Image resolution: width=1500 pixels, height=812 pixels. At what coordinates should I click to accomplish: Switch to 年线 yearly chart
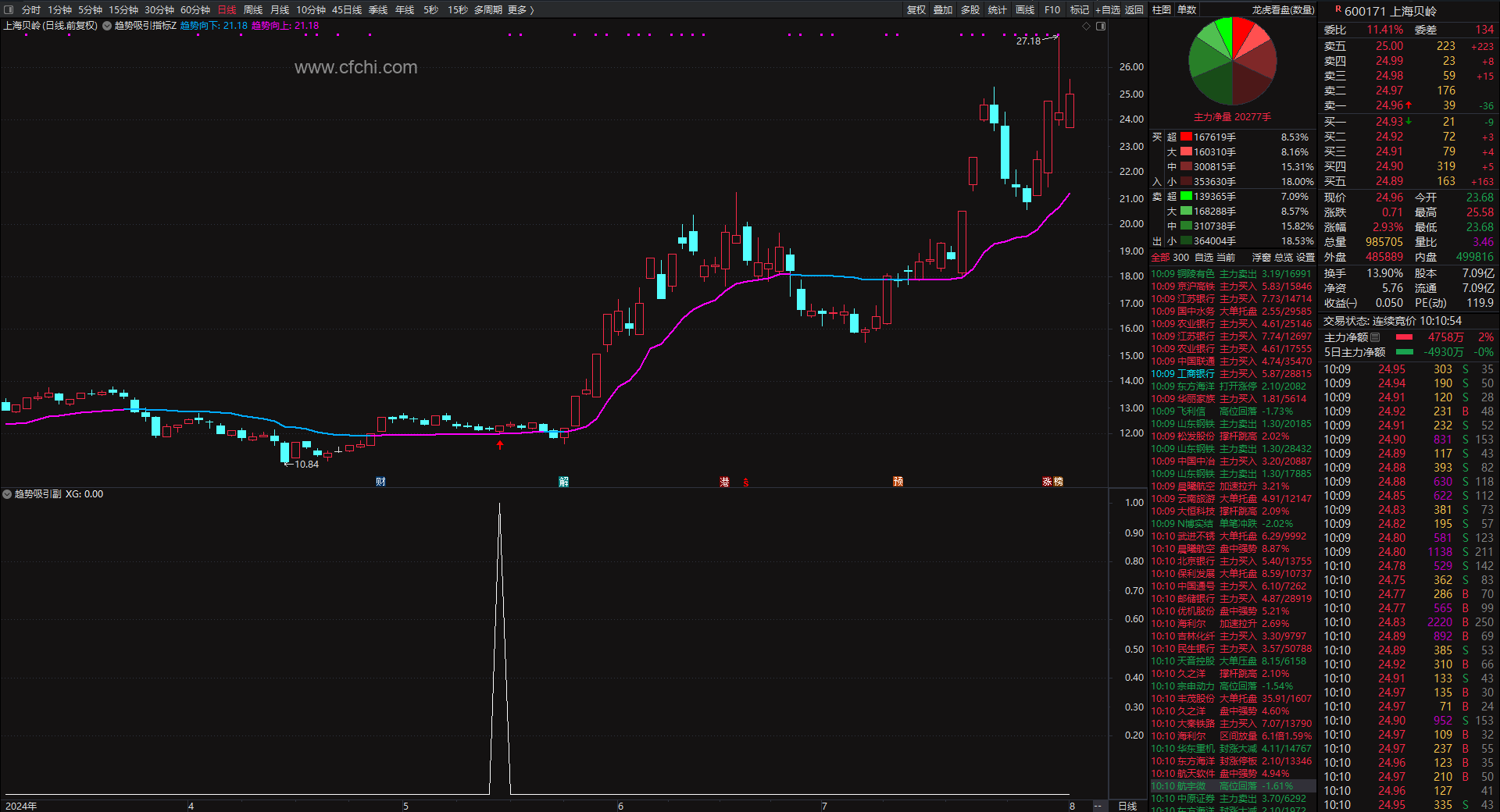(x=405, y=10)
